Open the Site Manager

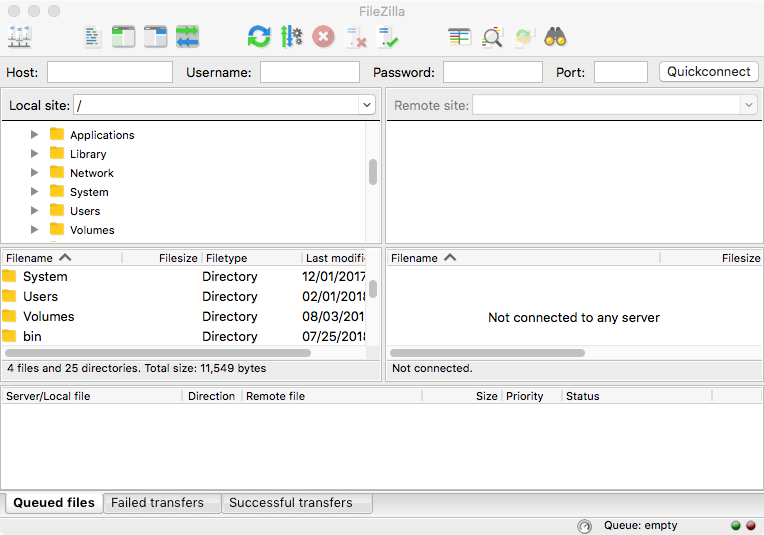[x=19, y=37]
